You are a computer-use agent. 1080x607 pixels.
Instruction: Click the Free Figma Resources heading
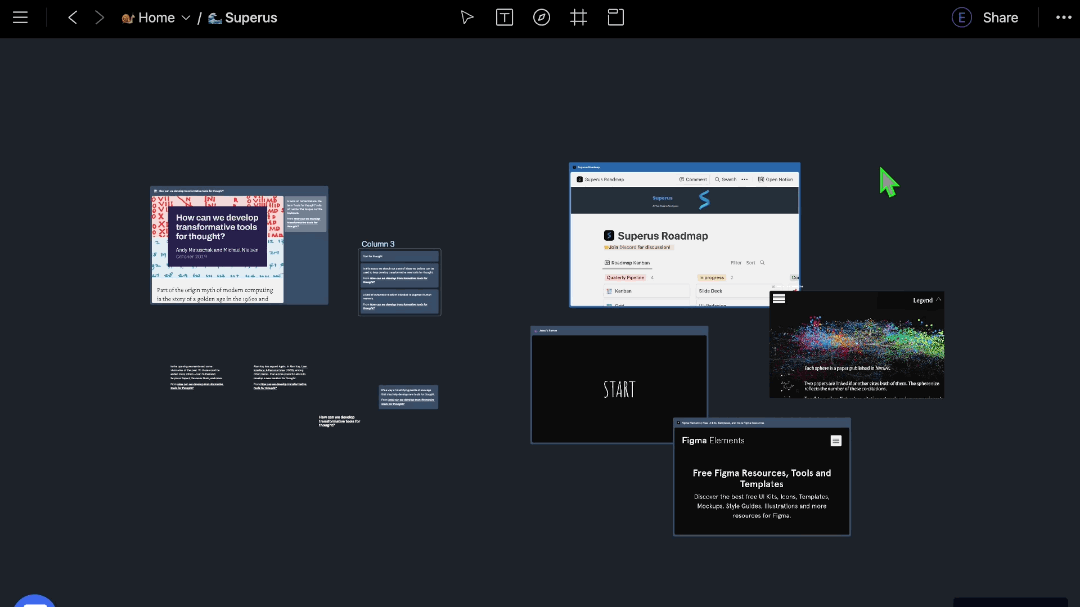coord(762,478)
